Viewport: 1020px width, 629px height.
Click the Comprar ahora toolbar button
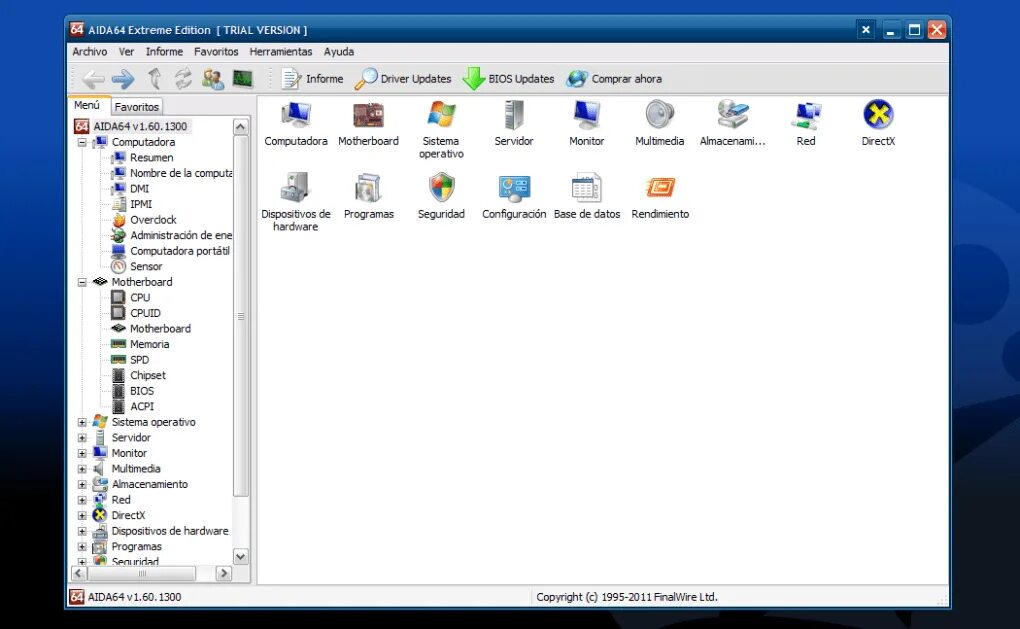(613, 79)
